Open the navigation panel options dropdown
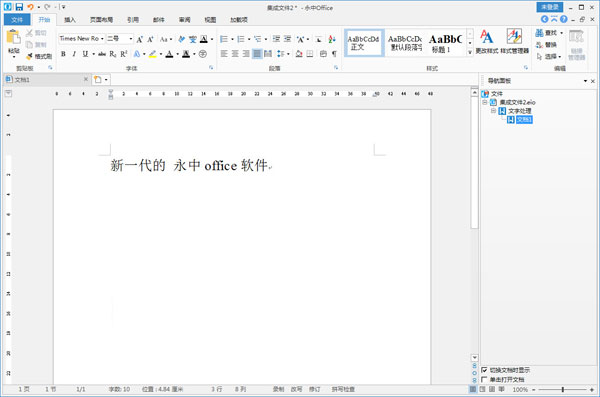Image resolution: width=600 pixels, height=397 pixels. tap(585, 81)
